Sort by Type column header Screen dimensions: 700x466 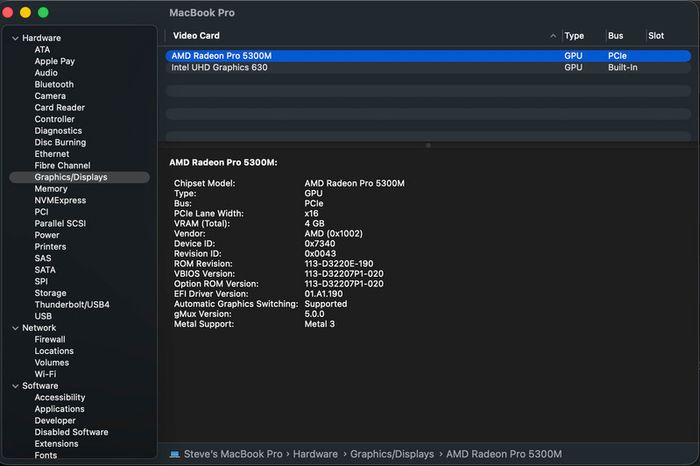pyautogui.click(x=574, y=36)
